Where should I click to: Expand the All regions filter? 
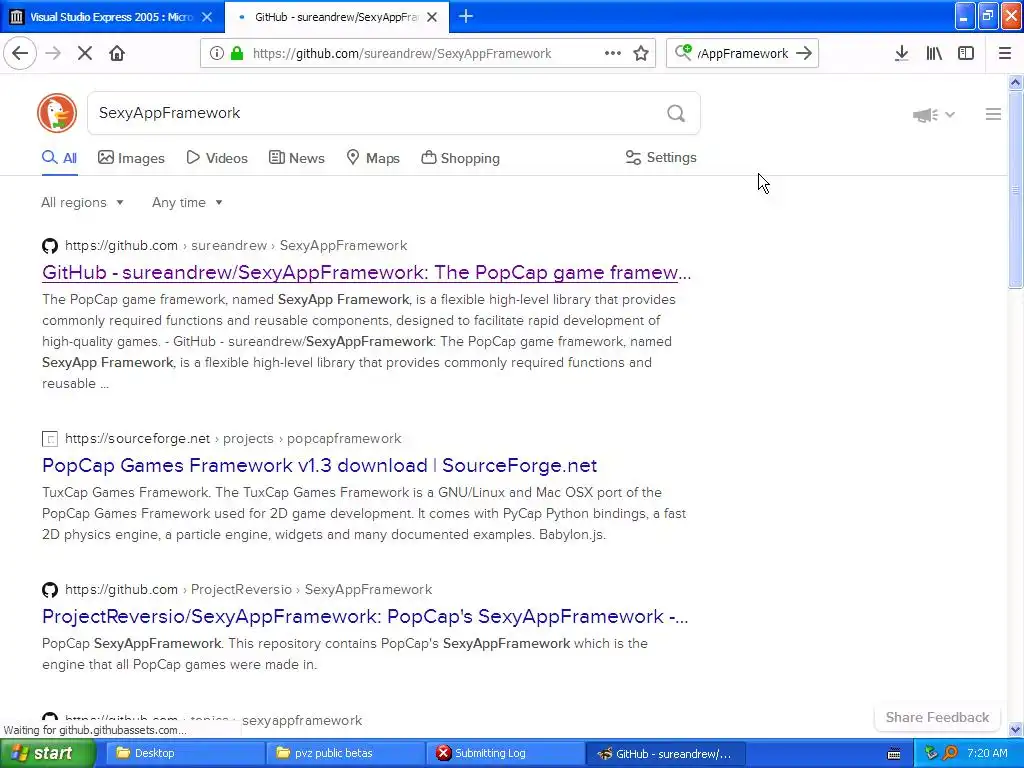pos(82,202)
